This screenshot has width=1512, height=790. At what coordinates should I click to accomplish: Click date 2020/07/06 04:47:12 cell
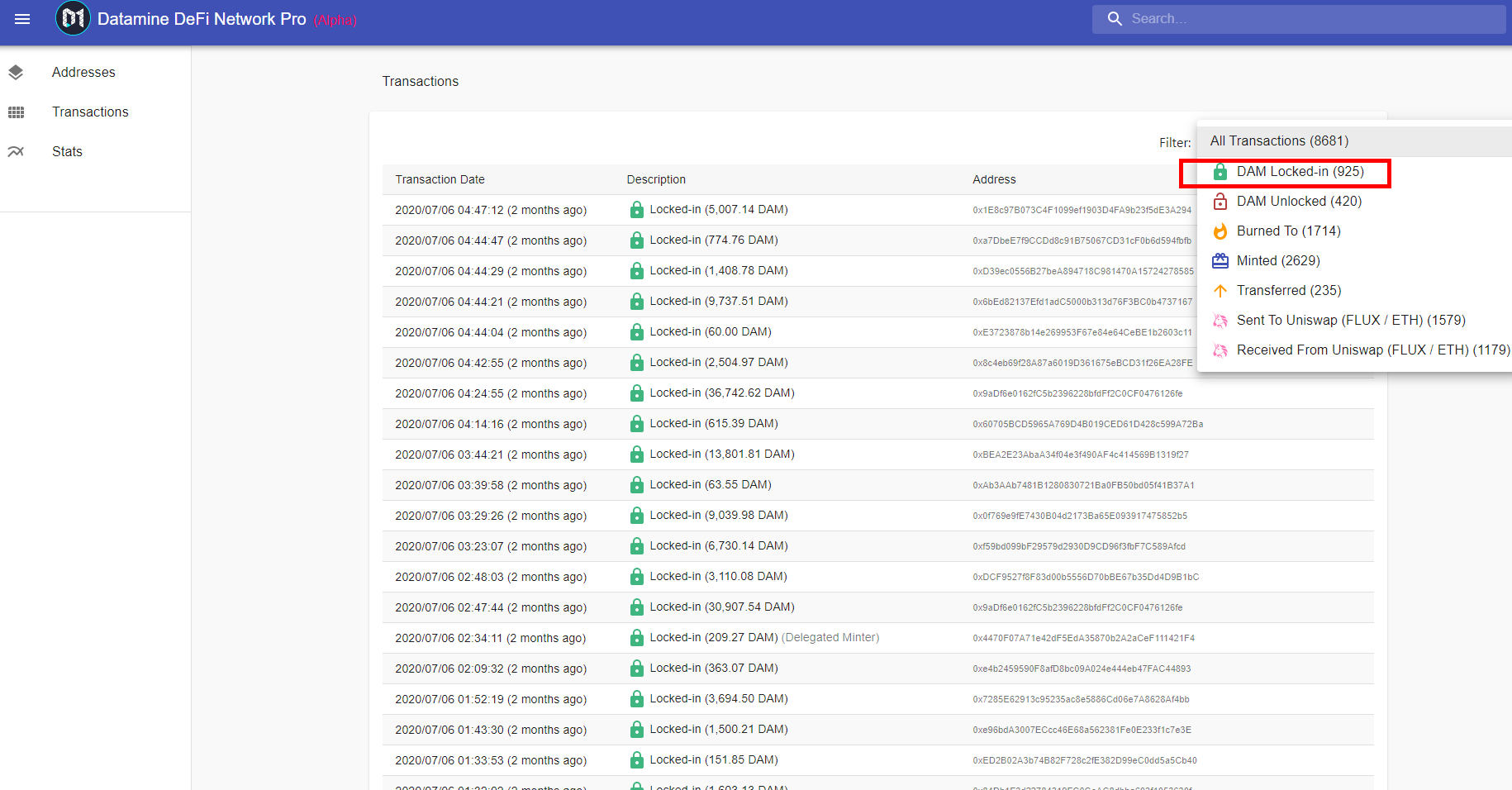(491, 211)
